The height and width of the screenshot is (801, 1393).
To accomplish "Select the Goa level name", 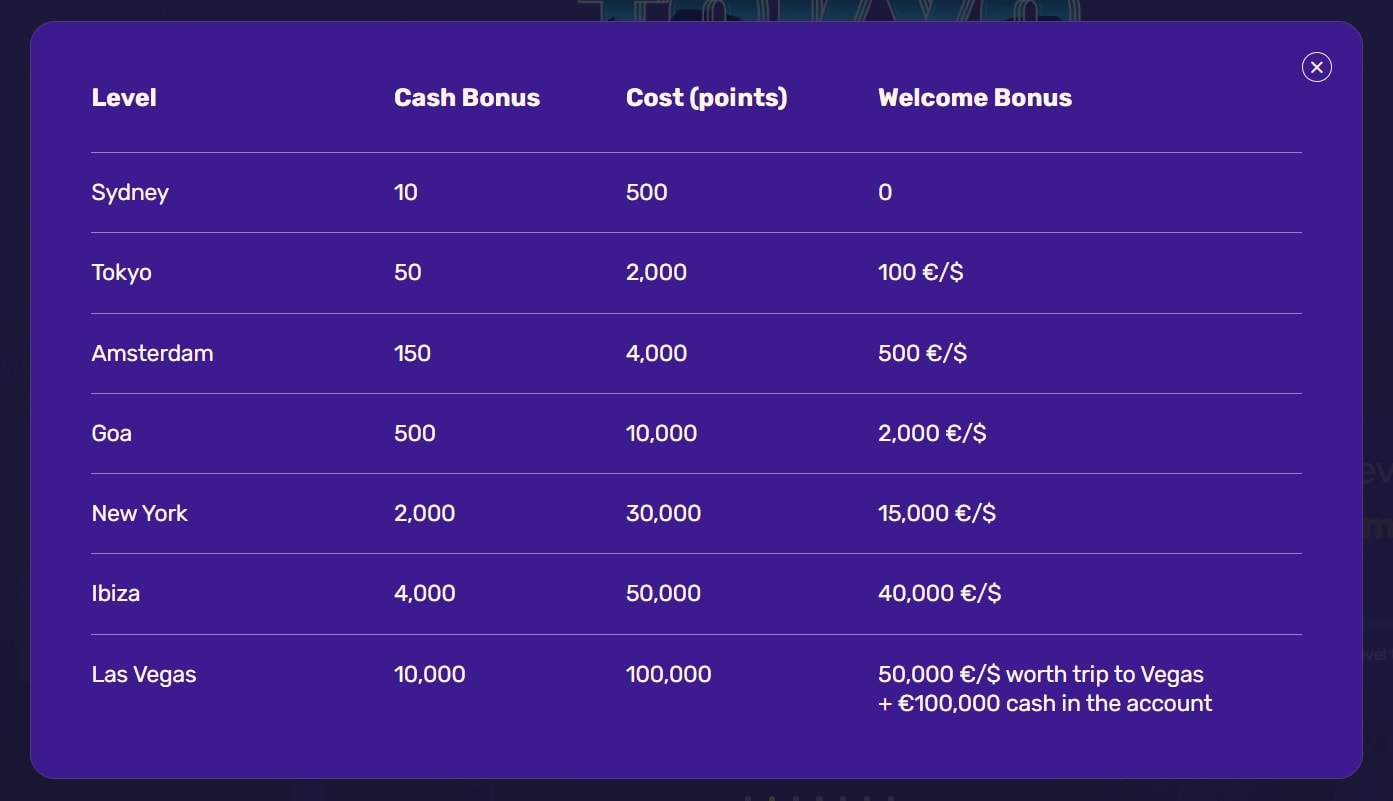I will click(112, 433).
